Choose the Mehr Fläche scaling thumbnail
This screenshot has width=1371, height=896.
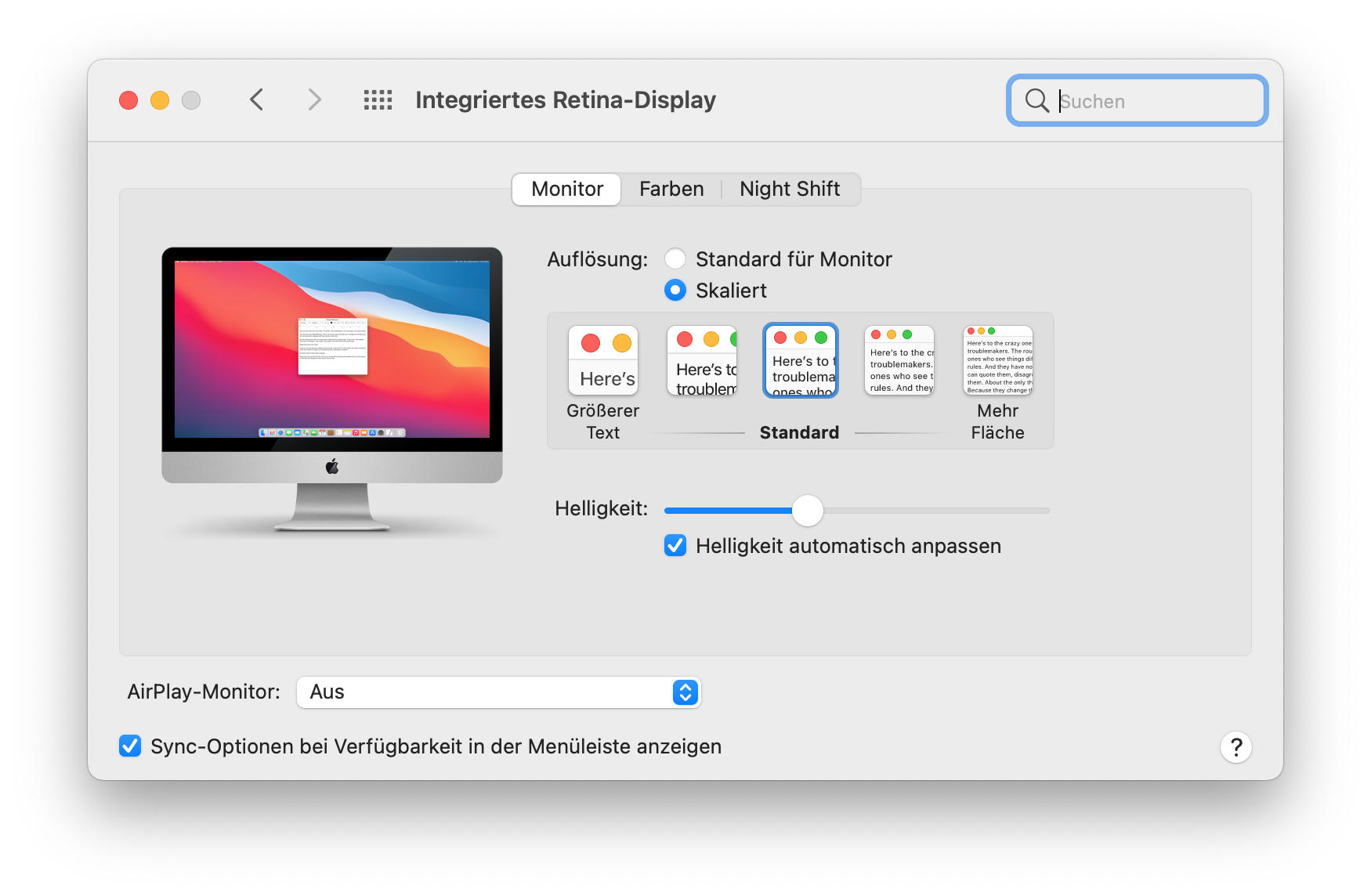point(998,360)
